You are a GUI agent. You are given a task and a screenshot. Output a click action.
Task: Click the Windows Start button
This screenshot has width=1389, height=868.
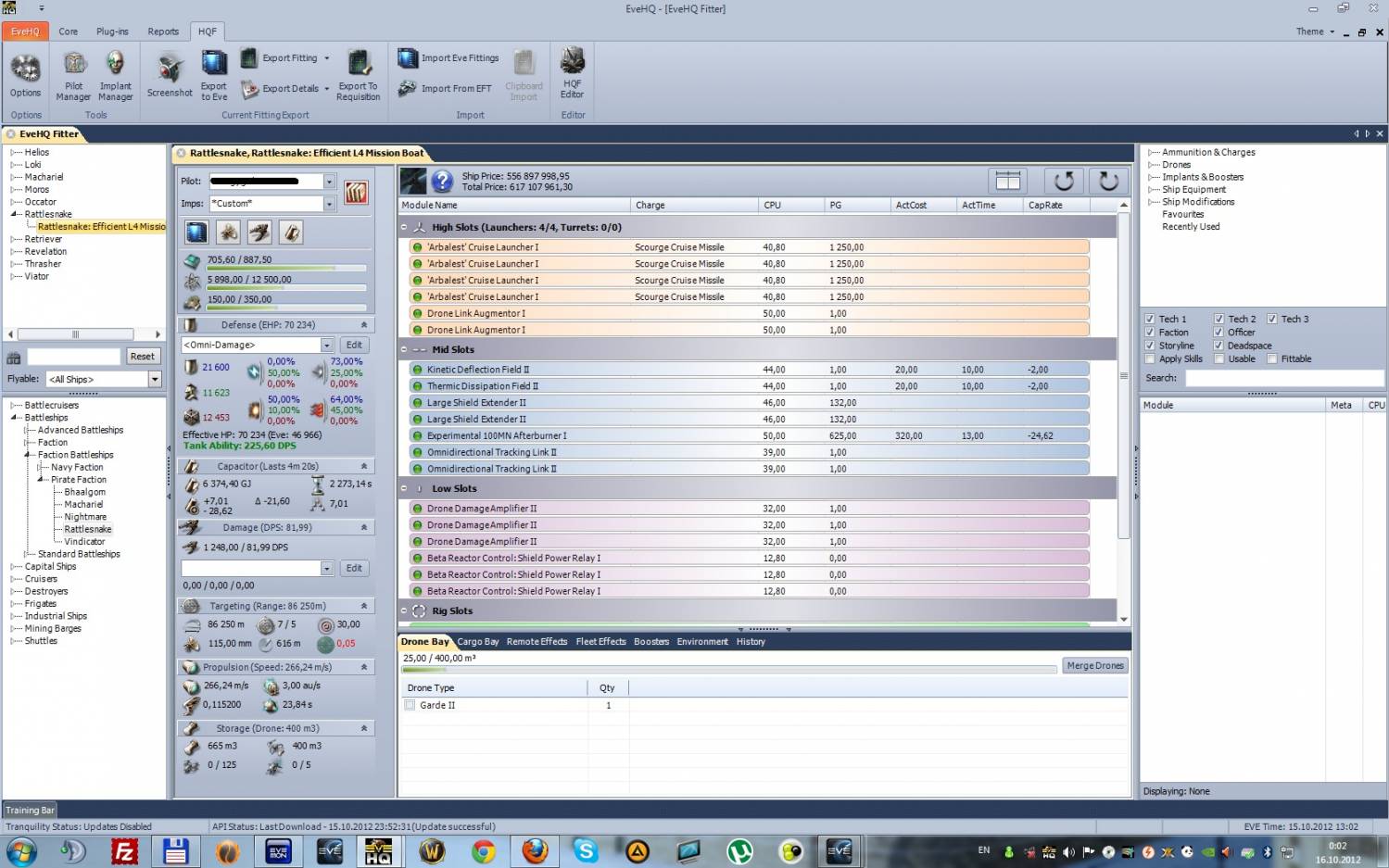click(x=22, y=851)
